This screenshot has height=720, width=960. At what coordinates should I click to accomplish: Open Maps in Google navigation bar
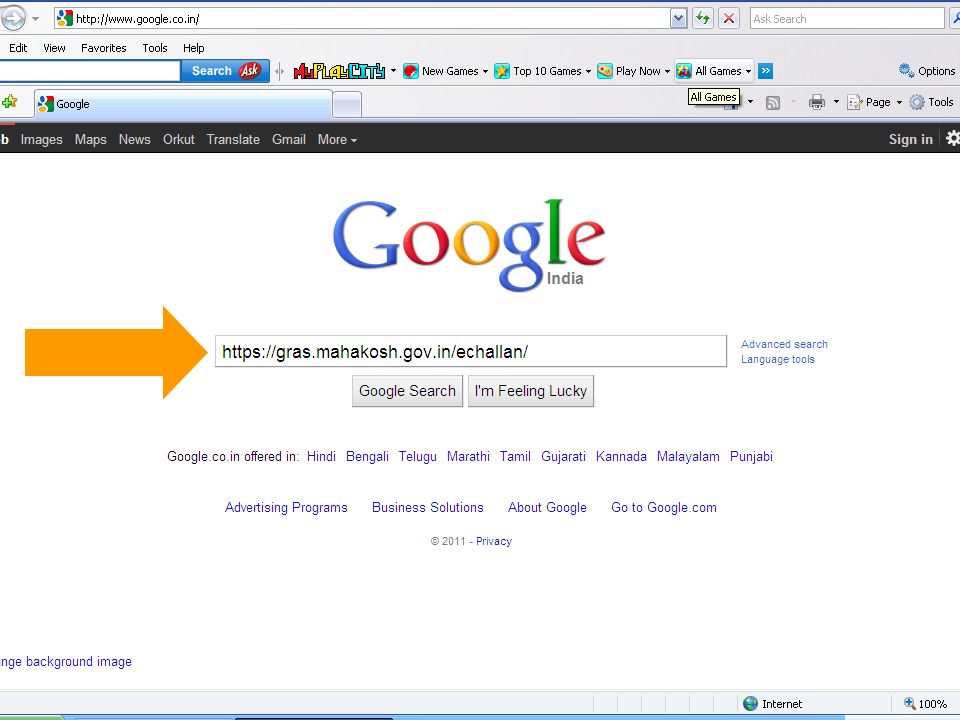[x=91, y=140]
